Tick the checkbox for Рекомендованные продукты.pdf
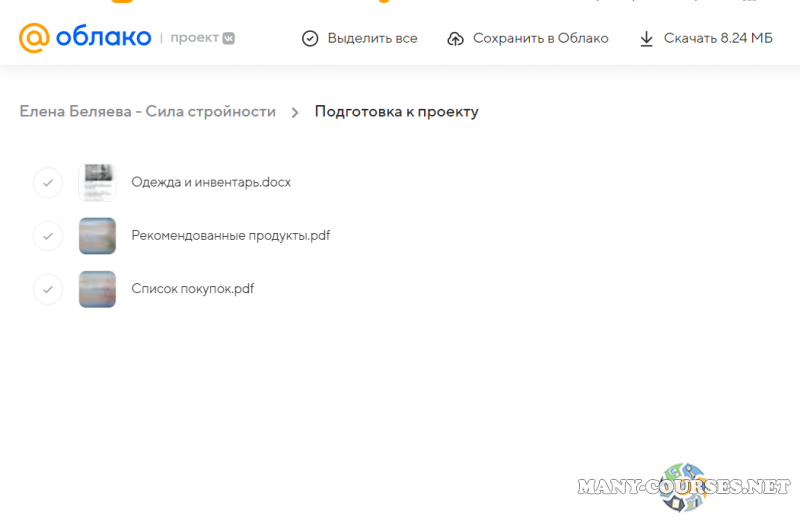This screenshot has width=800, height=520. [x=48, y=236]
